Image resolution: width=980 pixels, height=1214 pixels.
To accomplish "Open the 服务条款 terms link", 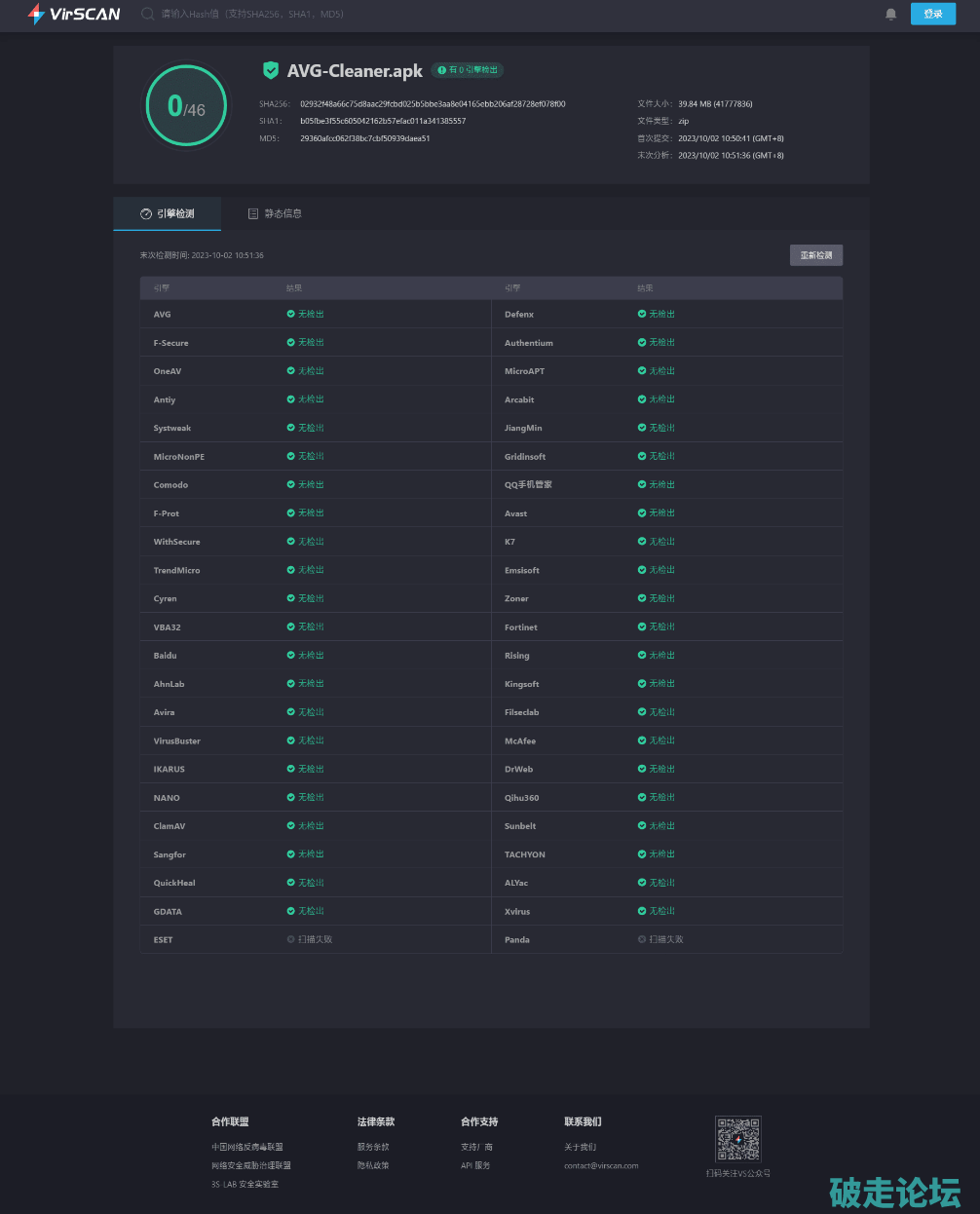I will click(373, 1147).
